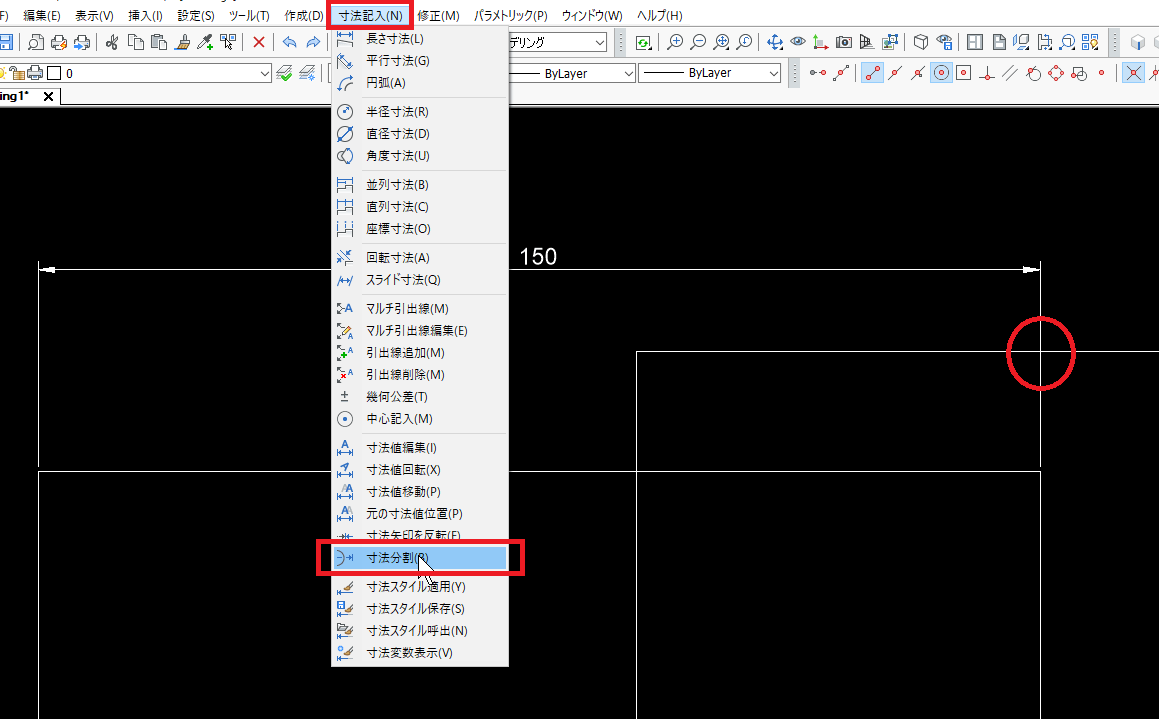This screenshot has width=1159, height=719.
Task: Toggle center object snap
Action: pyautogui.click(x=941, y=73)
